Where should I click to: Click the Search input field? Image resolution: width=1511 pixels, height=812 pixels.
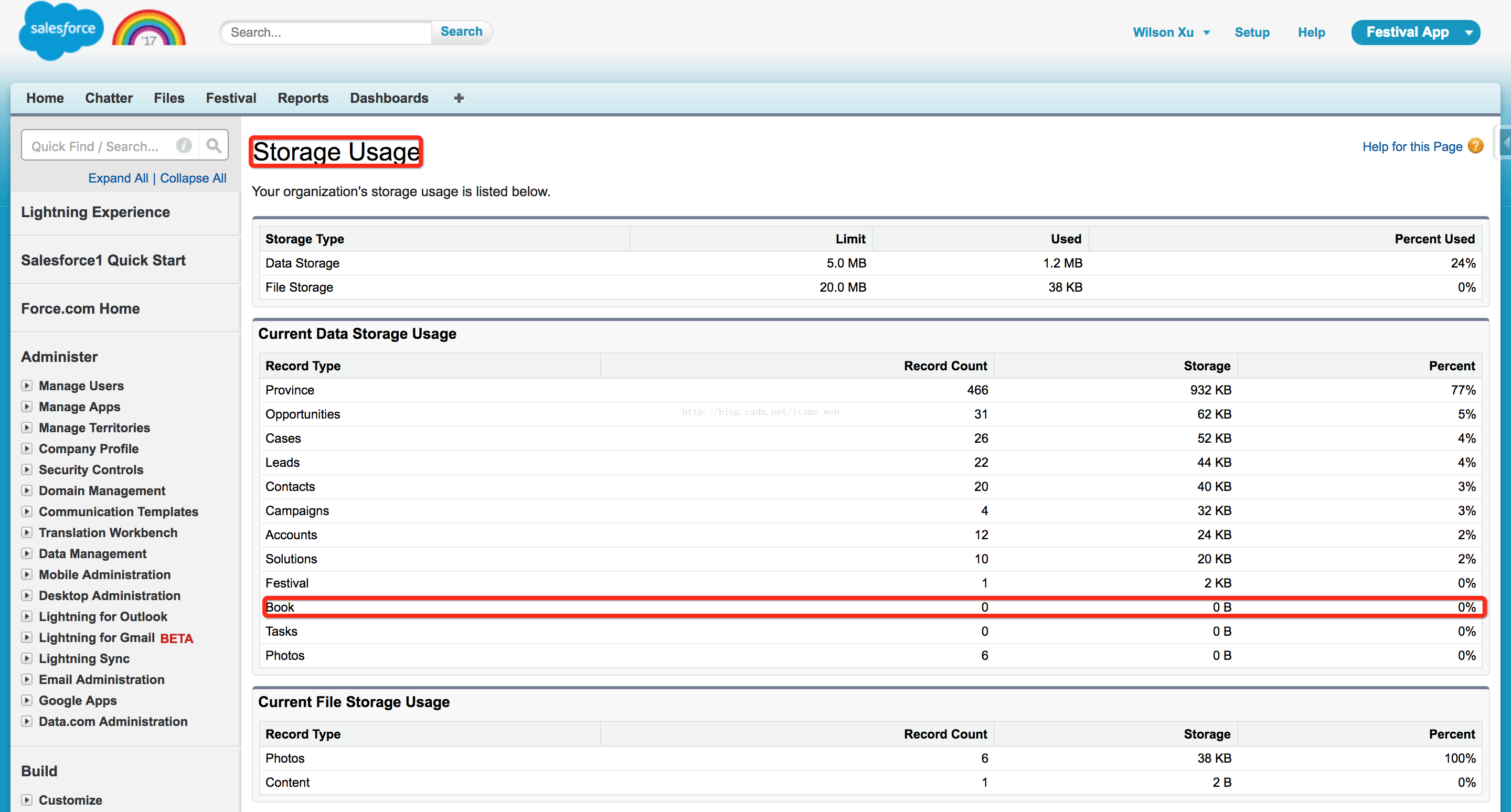click(x=325, y=32)
